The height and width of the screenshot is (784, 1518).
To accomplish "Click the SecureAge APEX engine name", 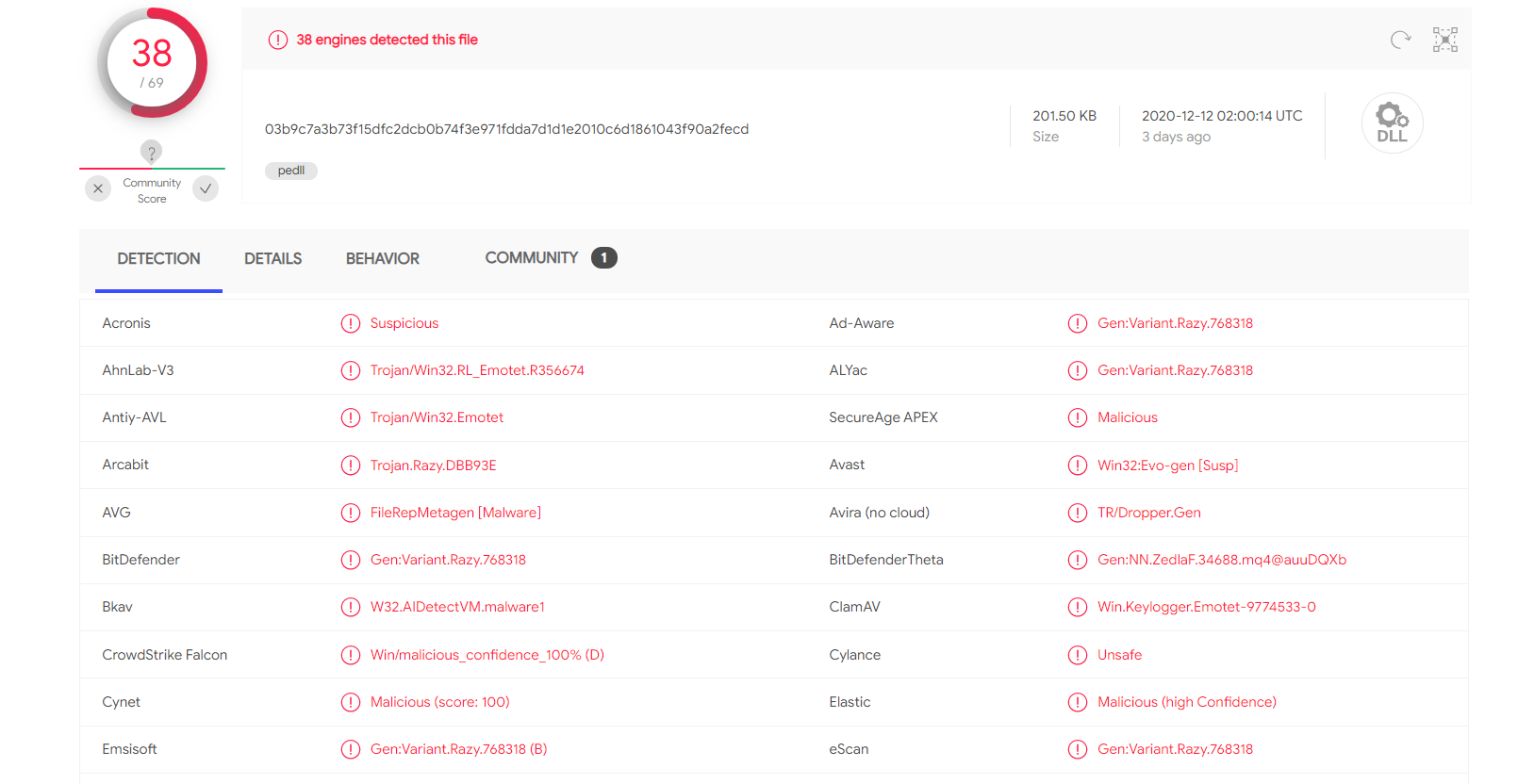I will [x=883, y=417].
